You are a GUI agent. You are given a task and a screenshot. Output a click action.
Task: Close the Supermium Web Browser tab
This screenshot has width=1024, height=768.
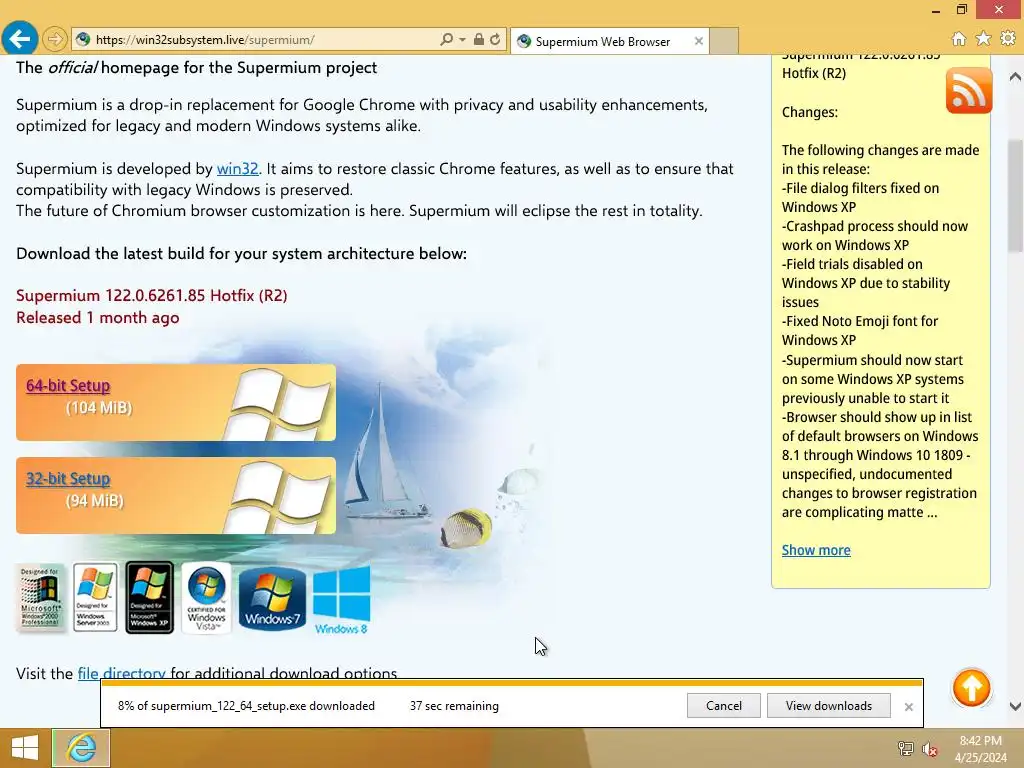click(x=699, y=41)
